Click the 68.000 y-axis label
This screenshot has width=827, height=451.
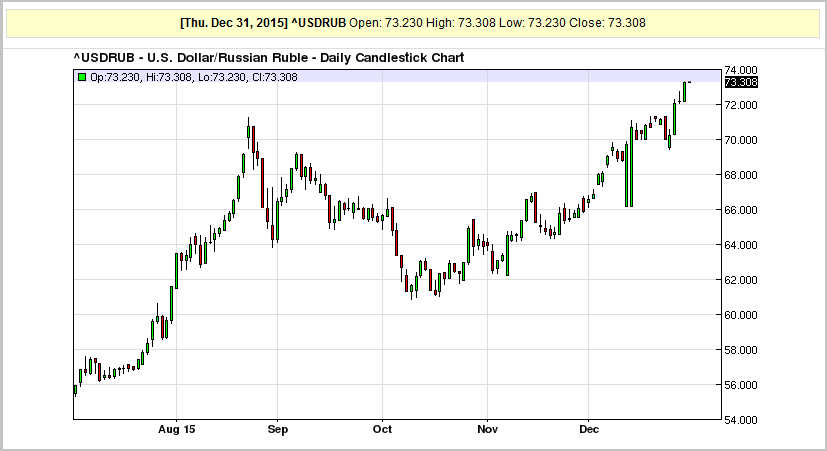pyautogui.click(x=741, y=175)
